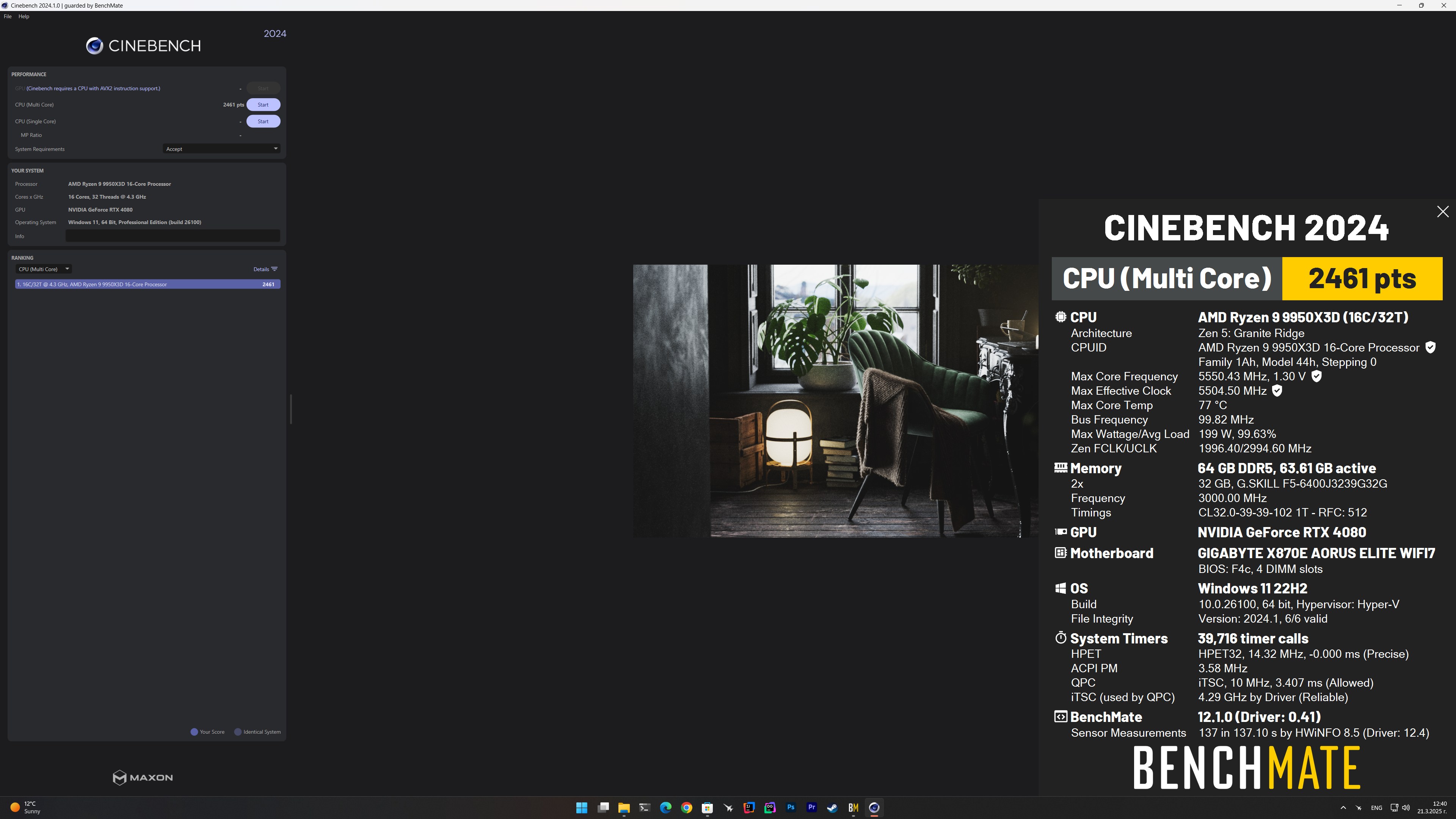Open Terminal from the taskbar
1456x819 pixels.
(644, 808)
